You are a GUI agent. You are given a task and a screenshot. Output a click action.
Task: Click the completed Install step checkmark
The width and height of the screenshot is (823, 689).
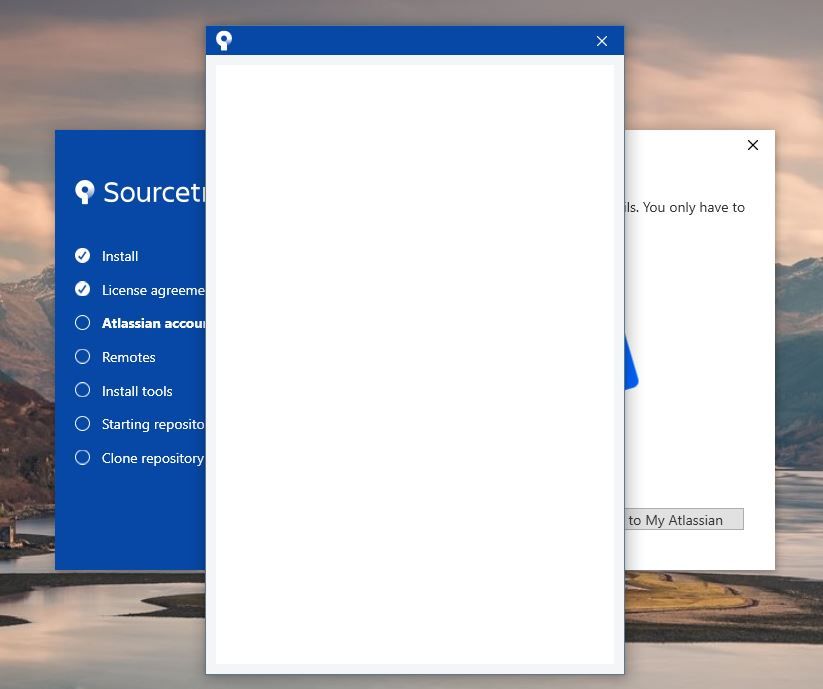coord(82,256)
